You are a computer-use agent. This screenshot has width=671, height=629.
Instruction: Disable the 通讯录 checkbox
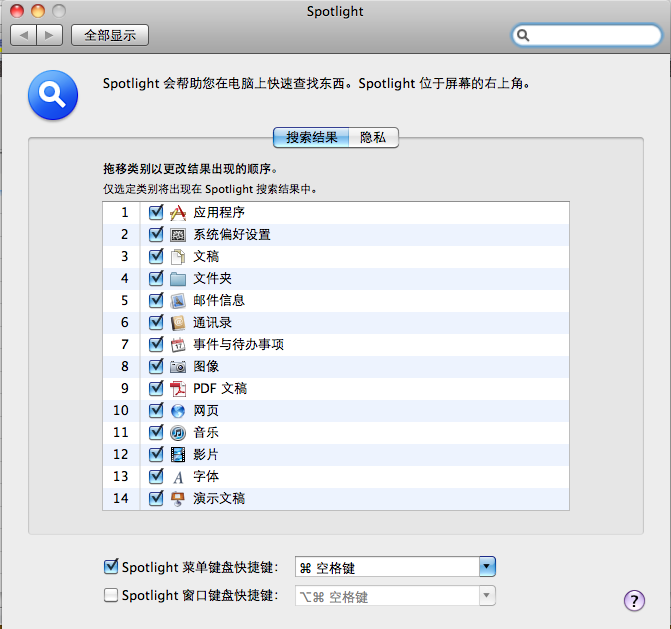coord(156,323)
